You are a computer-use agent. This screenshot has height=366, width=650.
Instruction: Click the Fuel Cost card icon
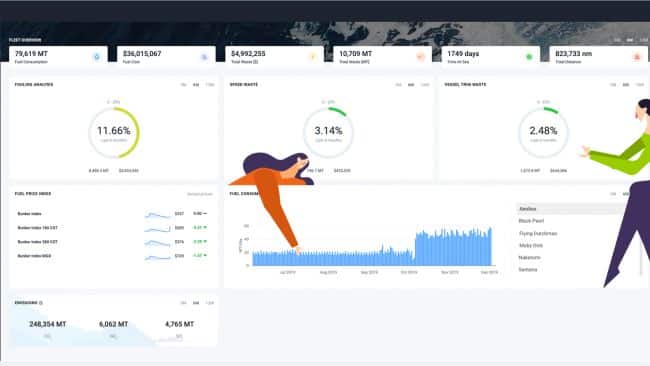tap(204, 57)
